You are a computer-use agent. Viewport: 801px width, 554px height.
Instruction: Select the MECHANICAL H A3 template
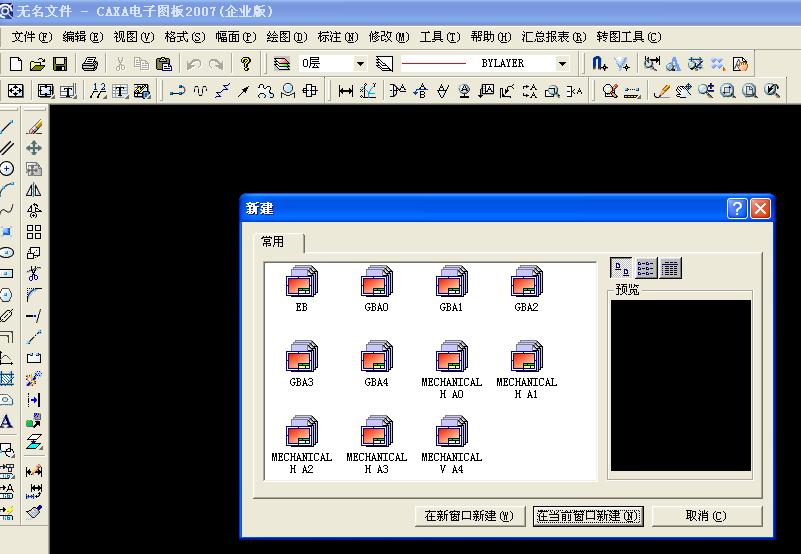[x=376, y=445]
